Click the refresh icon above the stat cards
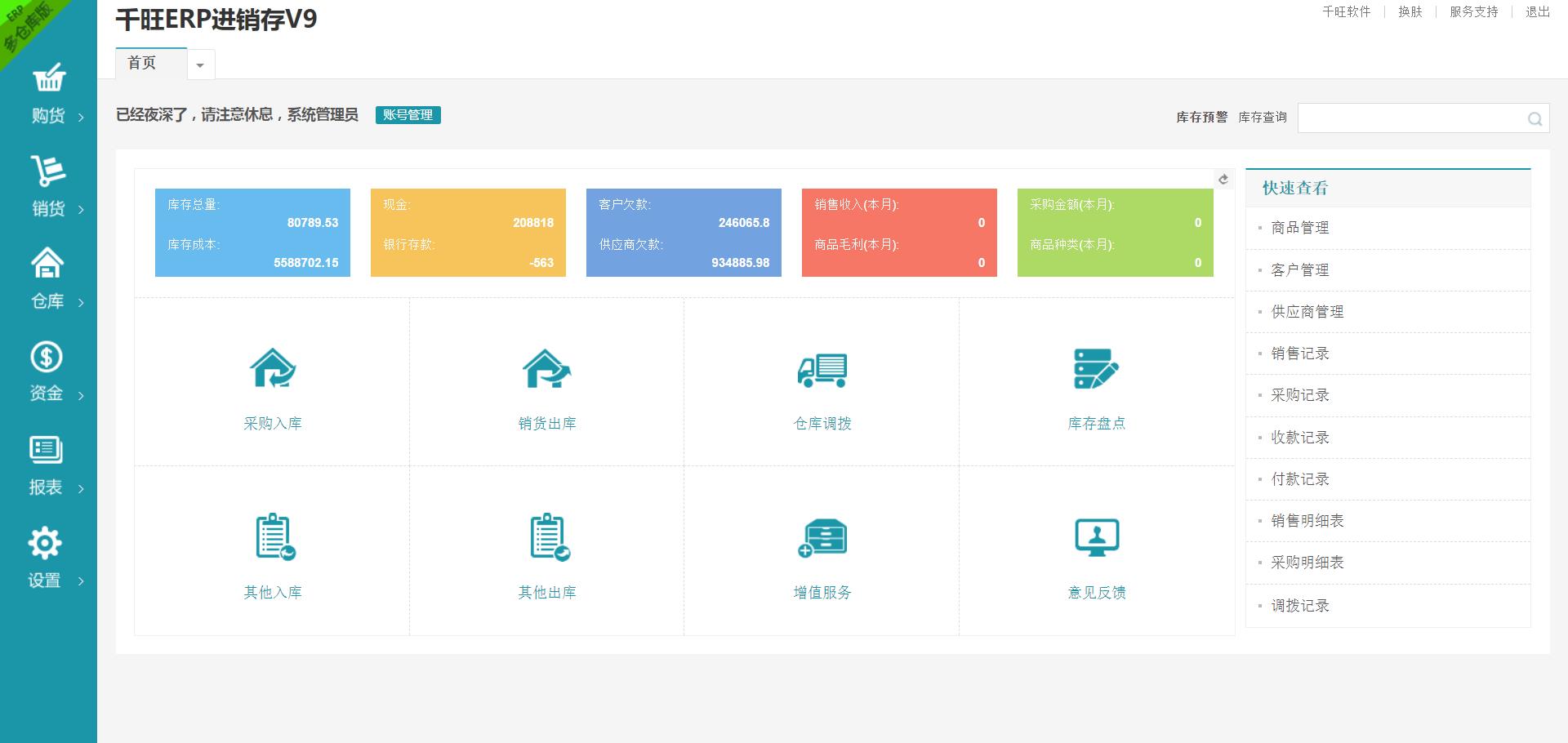Image resolution: width=1568 pixels, height=743 pixels. (1223, 180)
